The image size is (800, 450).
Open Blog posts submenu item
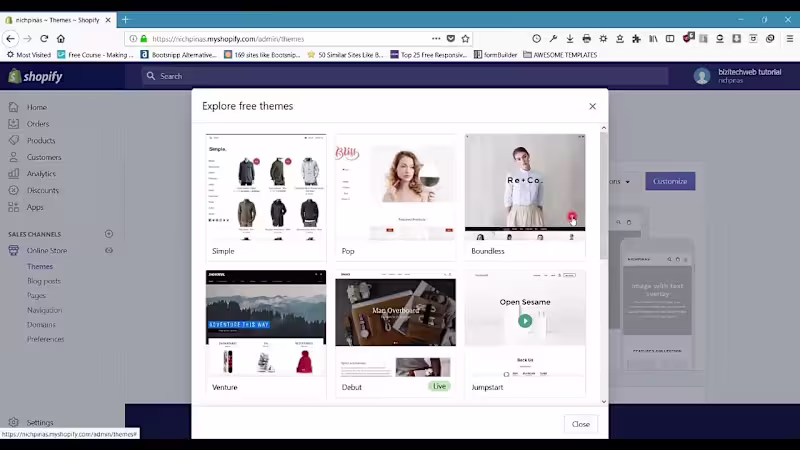tap(44, 281)
